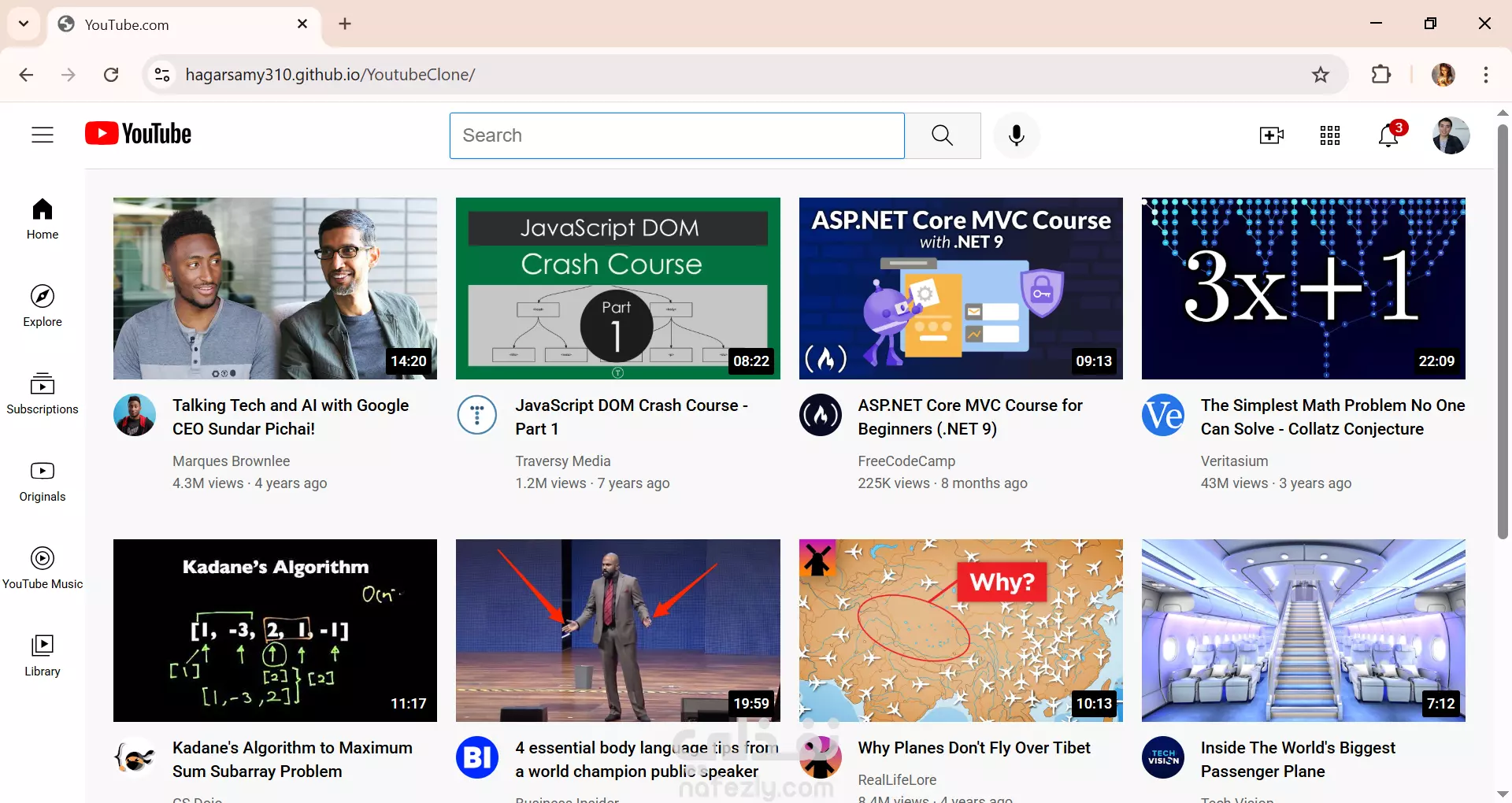
Task: Open Chrome profile avatar
Action: tap(1443, 75)
